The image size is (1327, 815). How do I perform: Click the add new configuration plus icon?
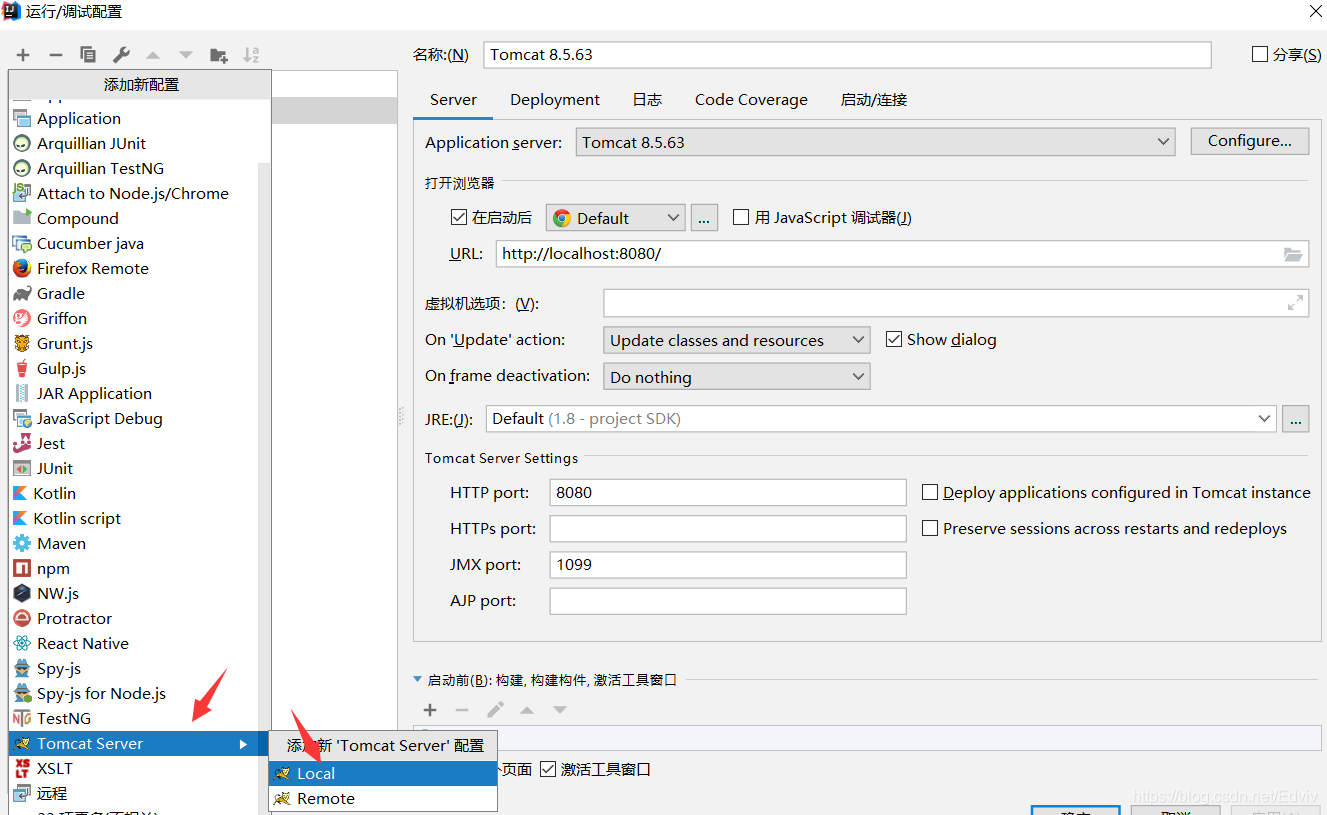(x=23, y=55)
